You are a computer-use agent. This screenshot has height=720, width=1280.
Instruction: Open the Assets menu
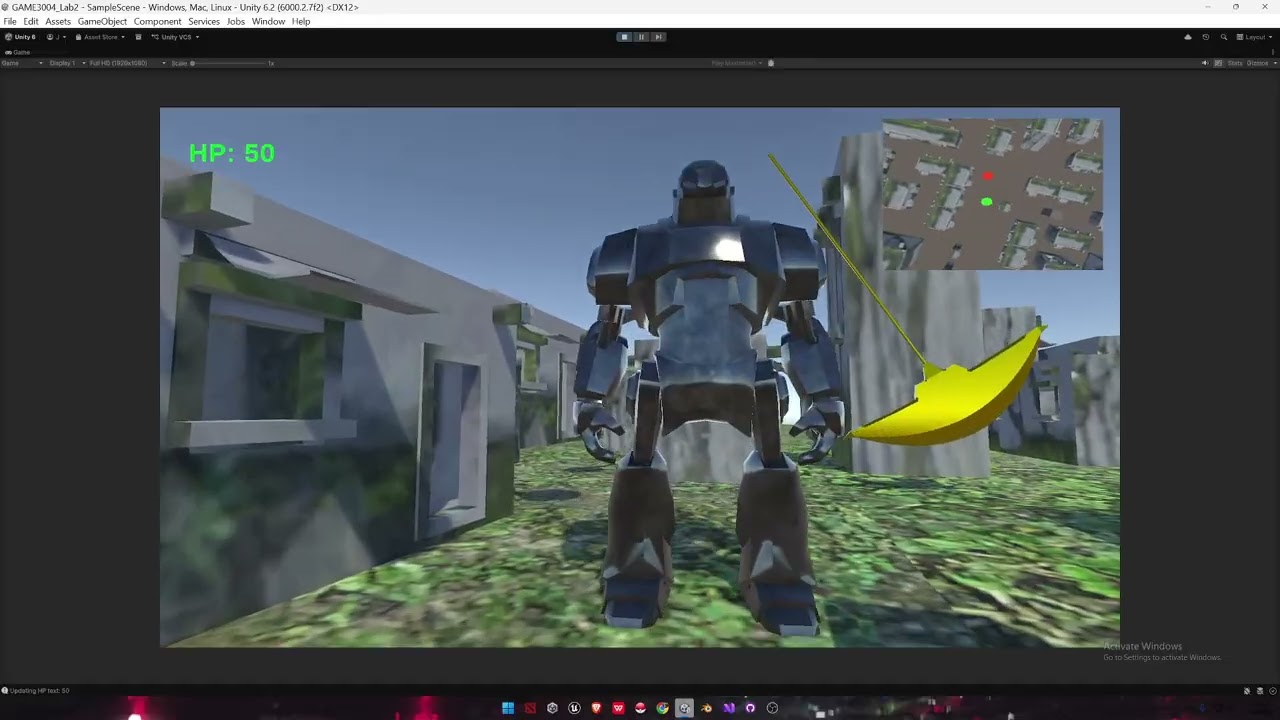[58, 21]
